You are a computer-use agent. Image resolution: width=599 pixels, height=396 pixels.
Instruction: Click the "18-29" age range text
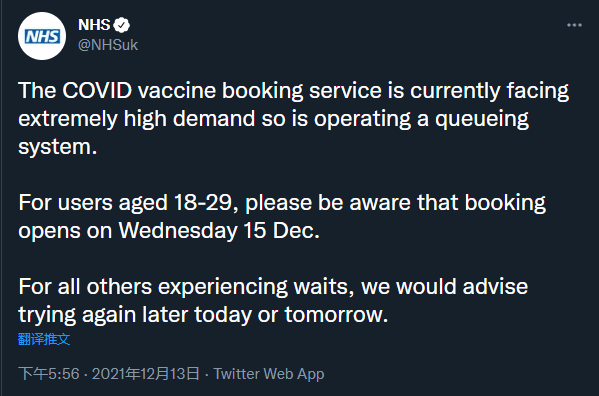[x=203, y=202]
